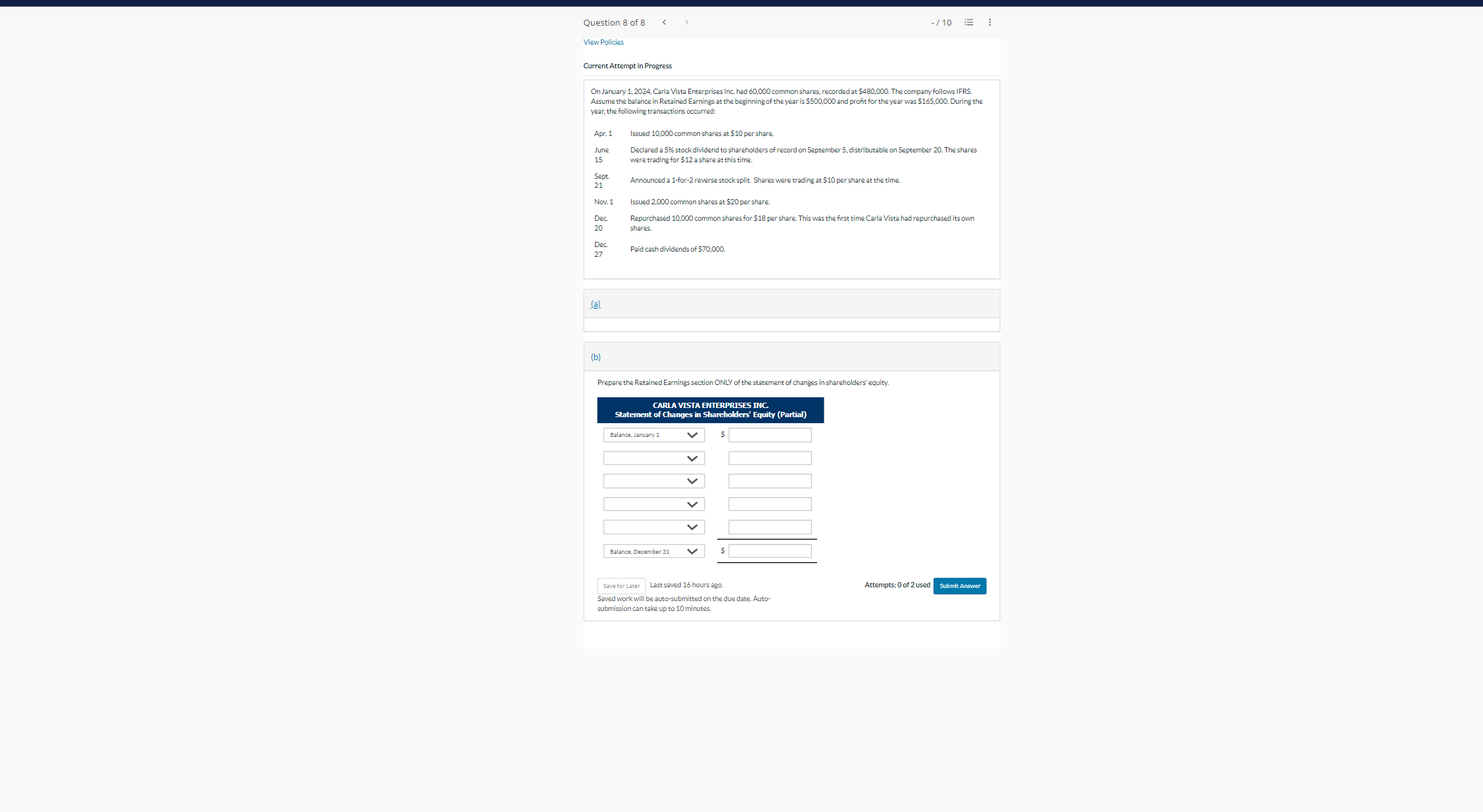Click the Submit Answer button
Screen dimensions: 1483x812
pos(959,585)
